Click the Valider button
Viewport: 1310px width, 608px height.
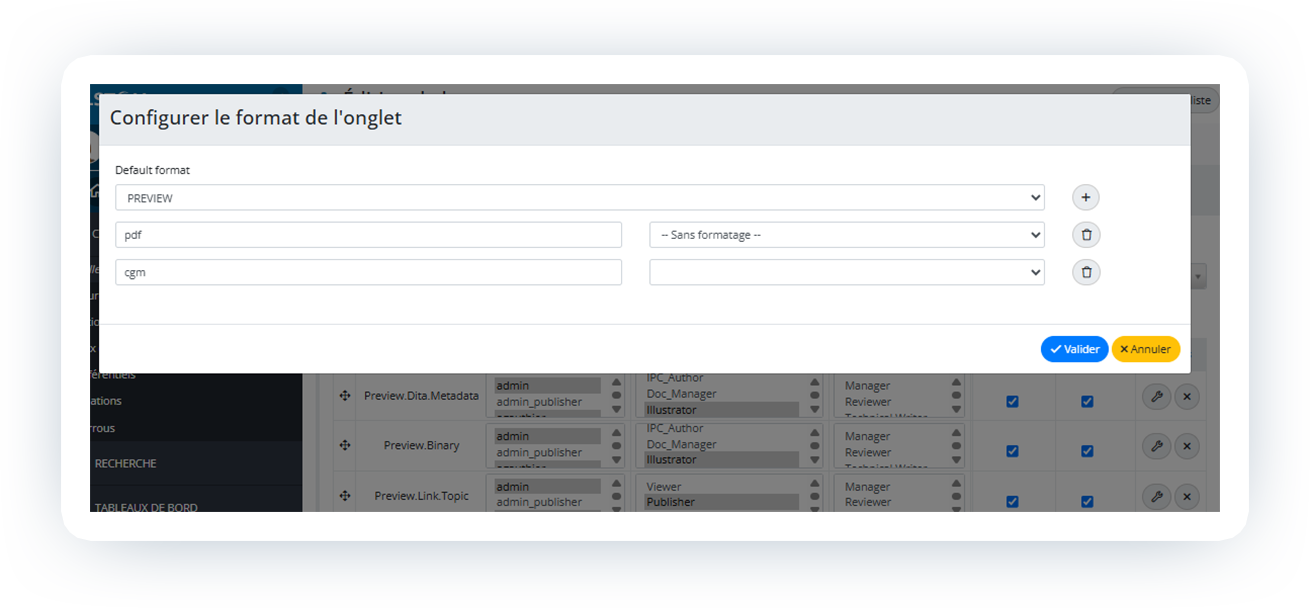pyautogui.click(x=1074, y=349)
